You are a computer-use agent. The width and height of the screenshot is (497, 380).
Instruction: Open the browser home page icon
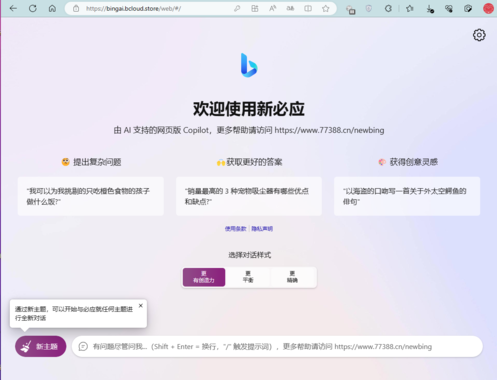point(52,8)
